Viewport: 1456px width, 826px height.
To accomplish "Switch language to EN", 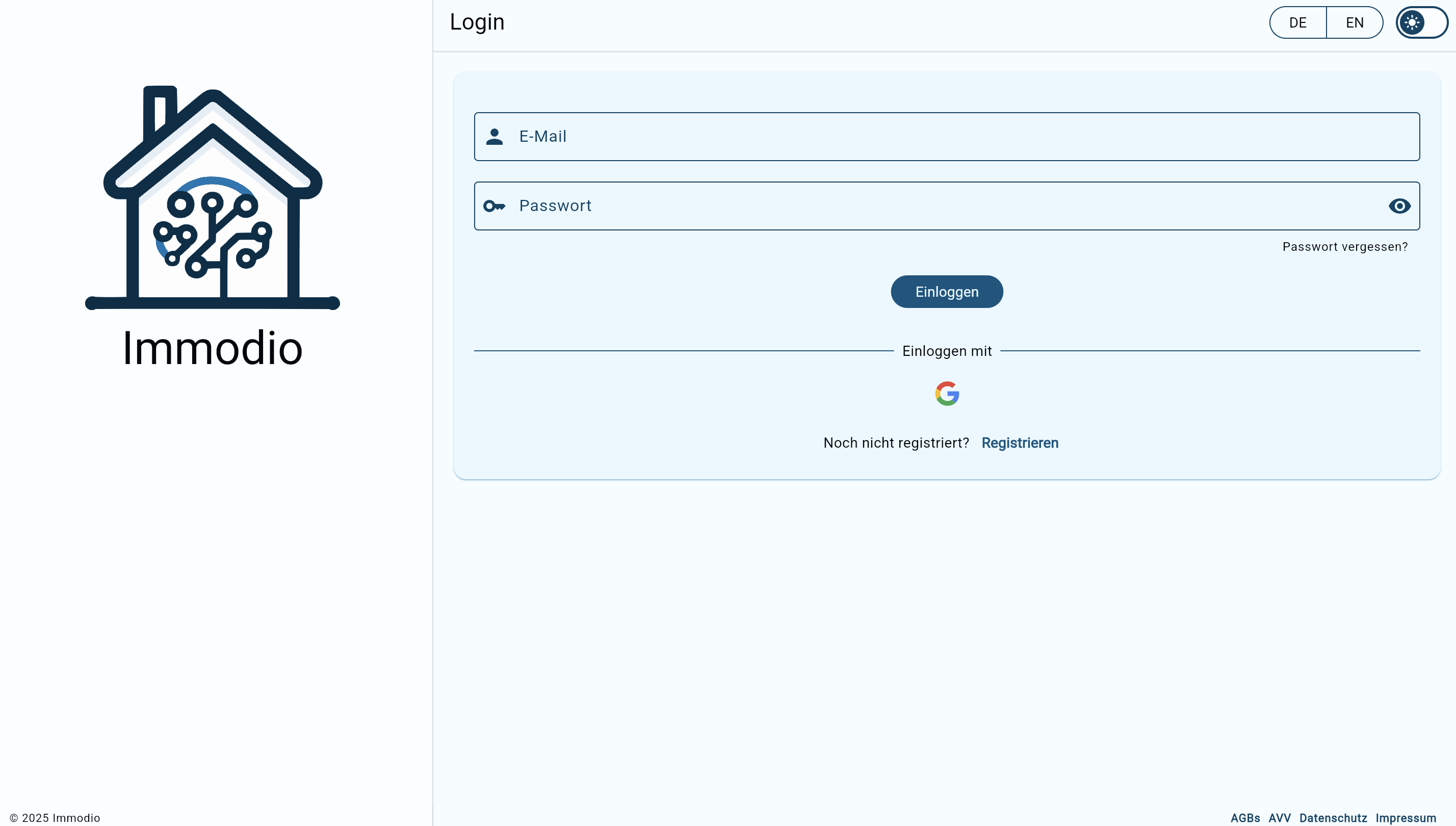I will point(1355,23).
